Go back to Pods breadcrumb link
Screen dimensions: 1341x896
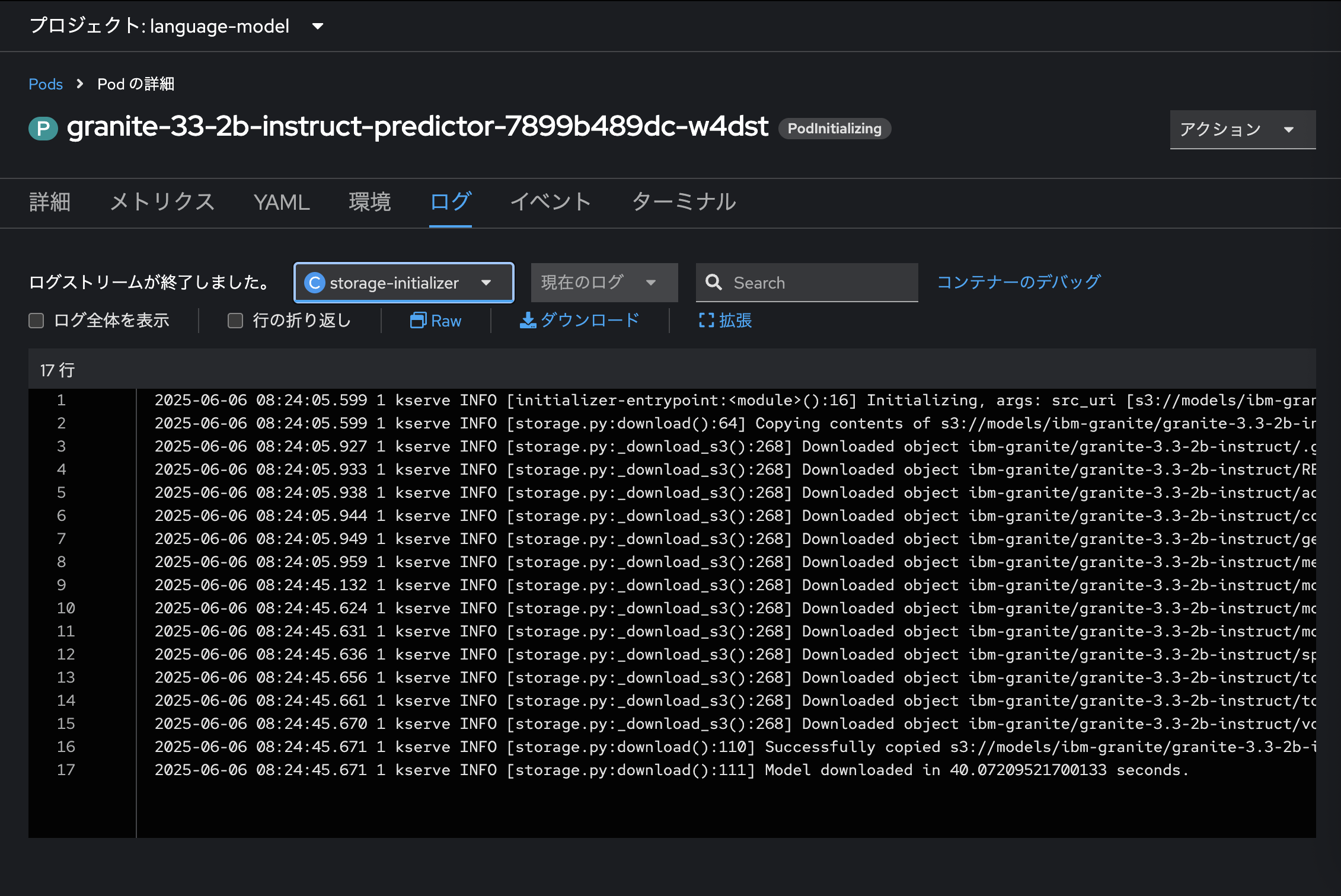[x=46, y=84]
